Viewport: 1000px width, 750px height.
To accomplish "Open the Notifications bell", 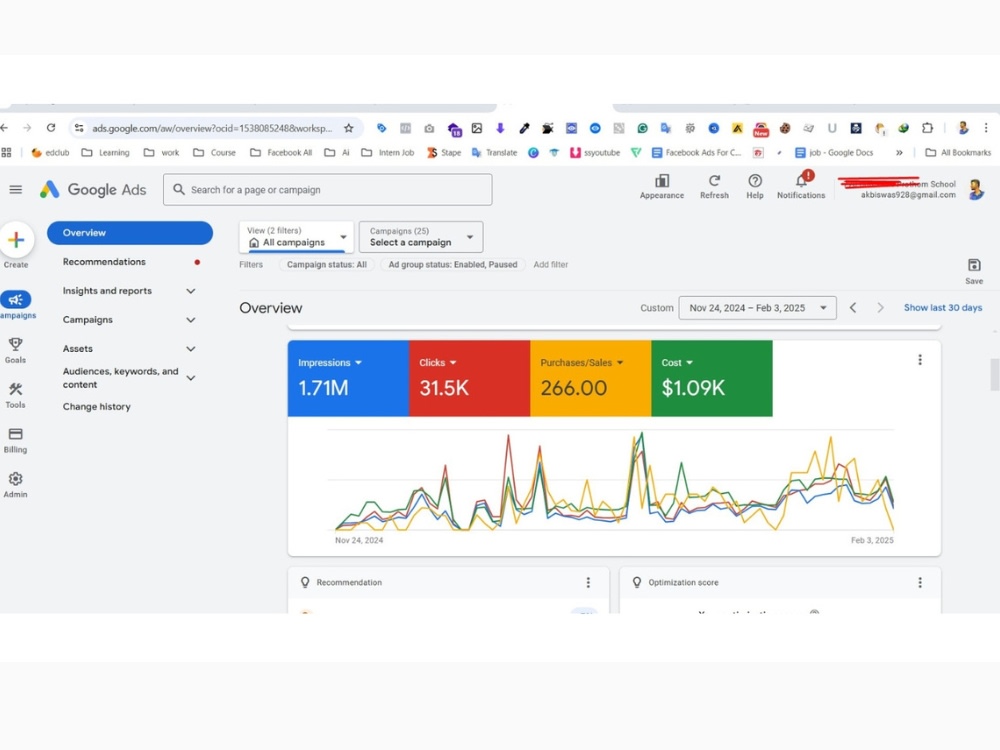I will click(801, 181).
